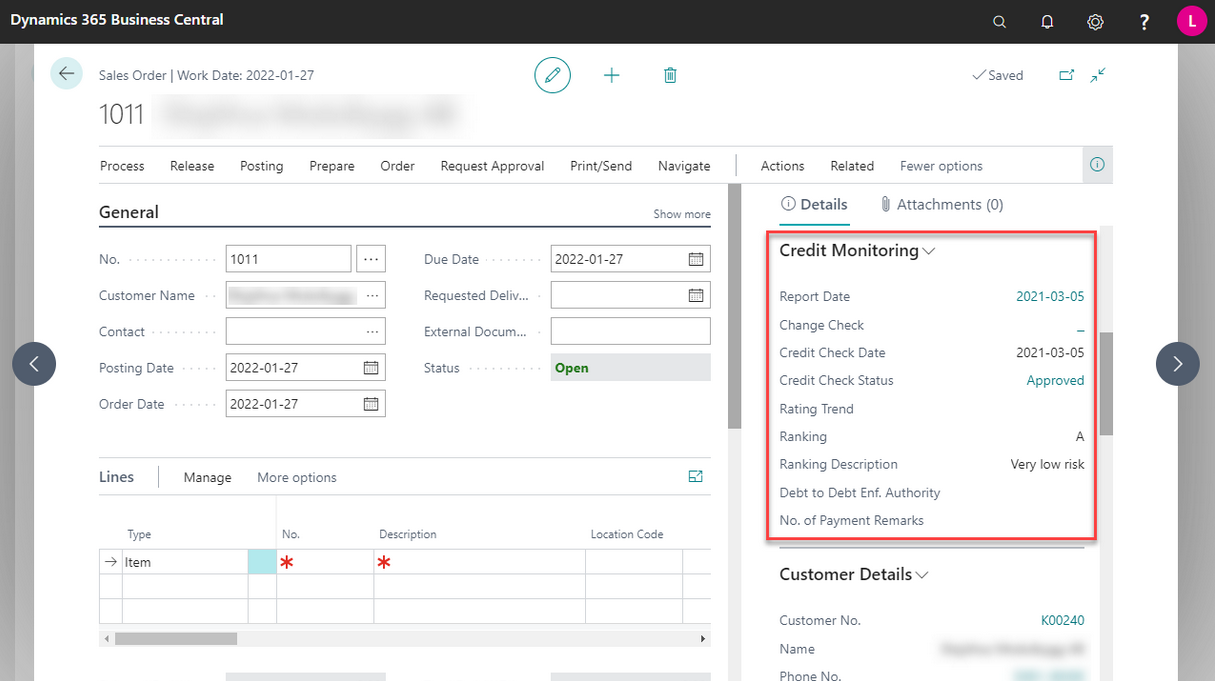Viewport: 1215px width, 681px height.
Task: Collapse the page with shrink arrows icon
Action: [x=1098, y=75]
